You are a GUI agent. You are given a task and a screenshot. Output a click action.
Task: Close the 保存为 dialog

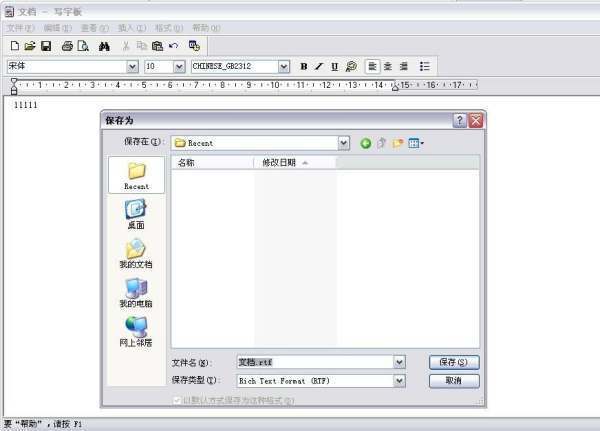tap(476, 121)
